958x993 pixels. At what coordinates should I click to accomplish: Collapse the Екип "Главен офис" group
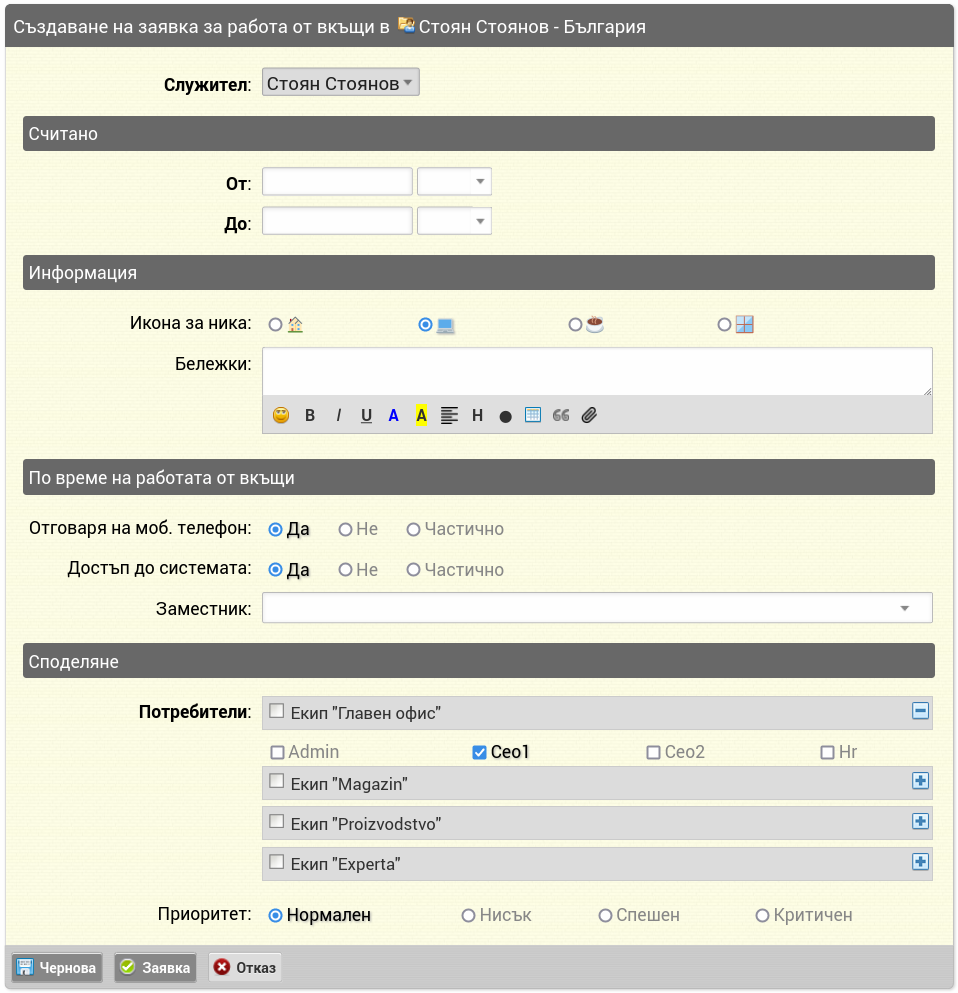(920, 711)
